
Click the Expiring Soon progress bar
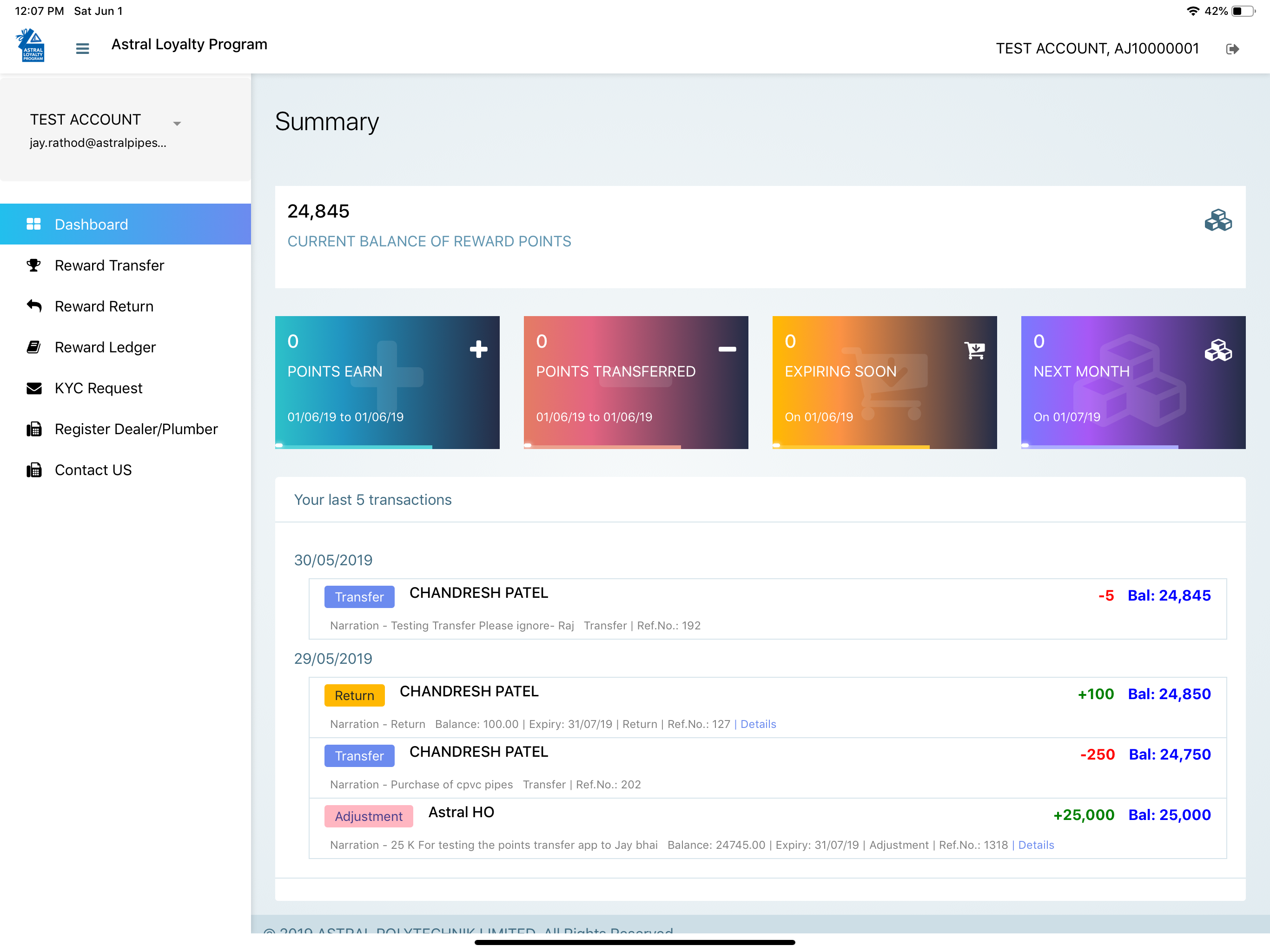[851, 446]
